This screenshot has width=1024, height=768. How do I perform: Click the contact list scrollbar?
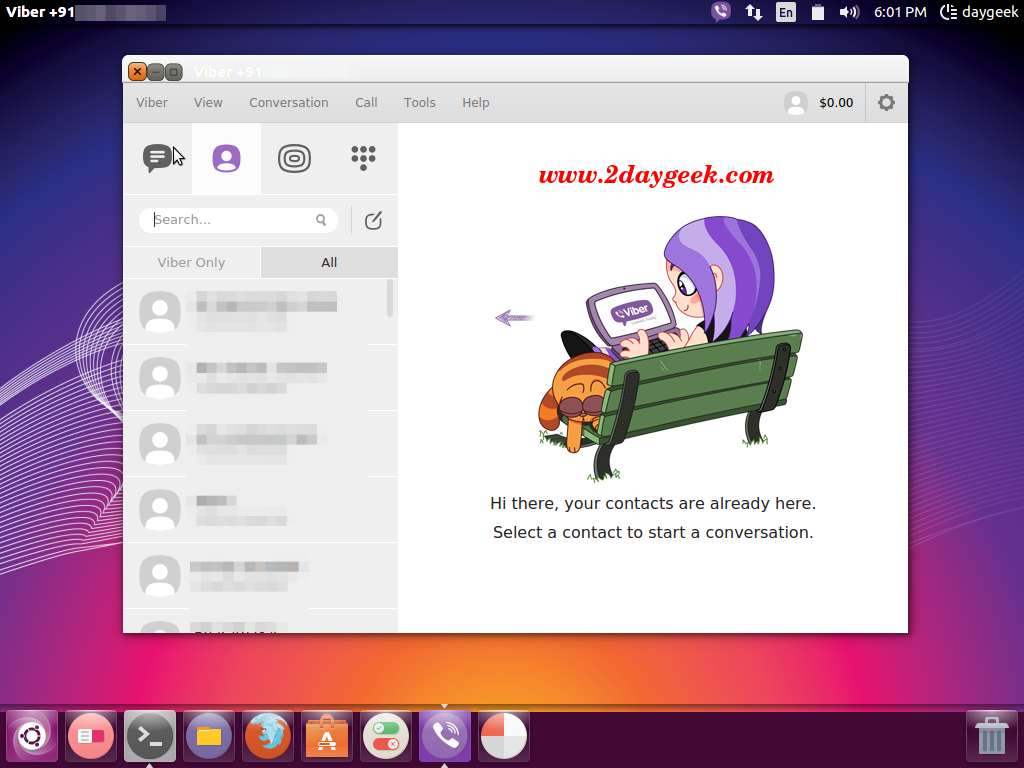point(390,298)
